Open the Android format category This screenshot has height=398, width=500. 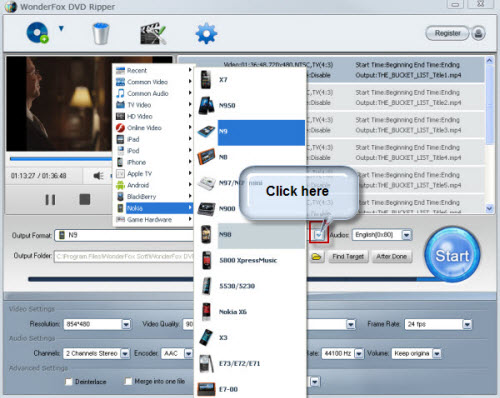[153, 185]
